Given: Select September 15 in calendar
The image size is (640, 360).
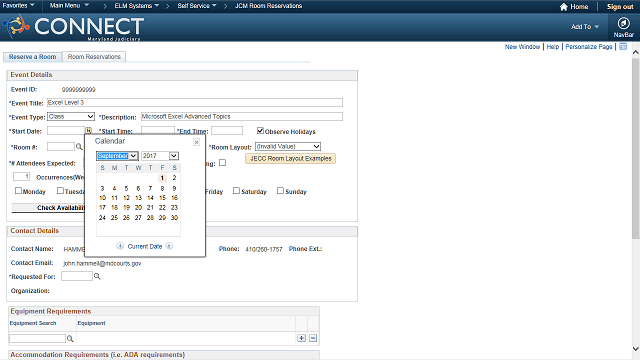Looking at the screenshot, I should pos(162,198).
